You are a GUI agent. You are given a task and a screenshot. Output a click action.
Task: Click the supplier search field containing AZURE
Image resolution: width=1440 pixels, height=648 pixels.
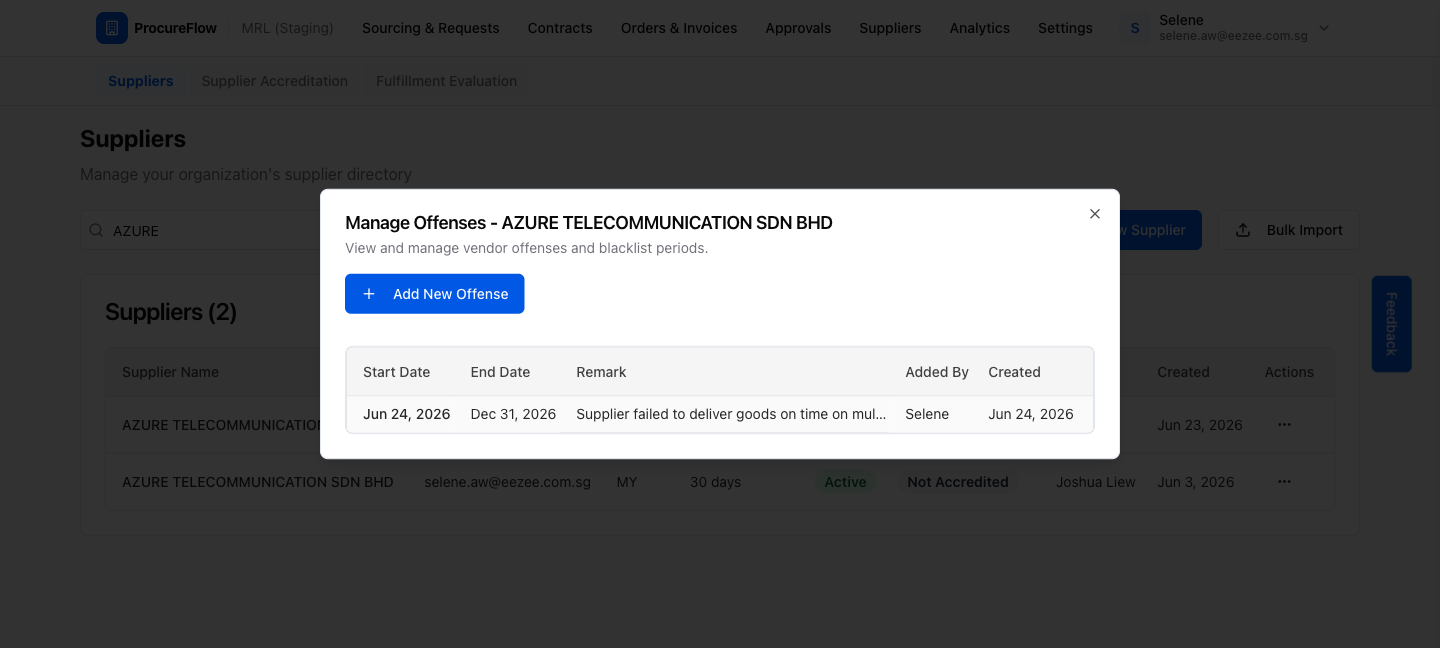coord(200,230)
